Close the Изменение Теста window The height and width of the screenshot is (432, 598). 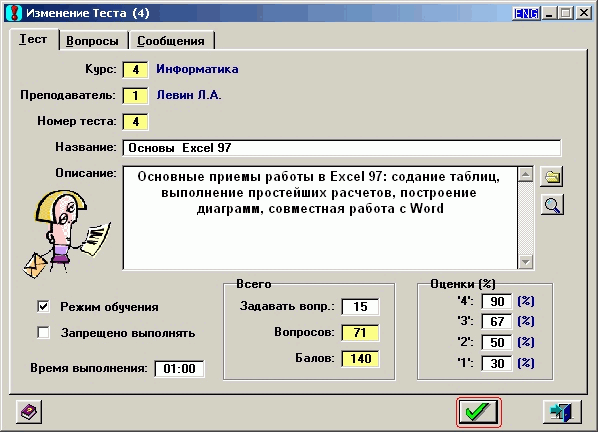[584, 13]
